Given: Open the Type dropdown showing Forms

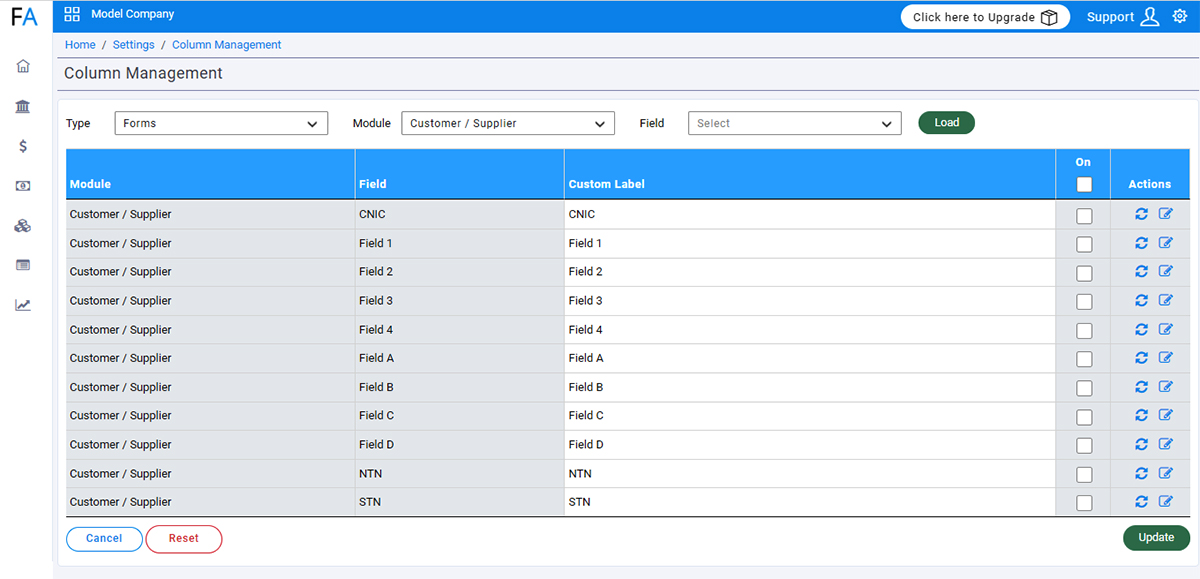Looking at the screenshot, I should [x=221, y=123].
